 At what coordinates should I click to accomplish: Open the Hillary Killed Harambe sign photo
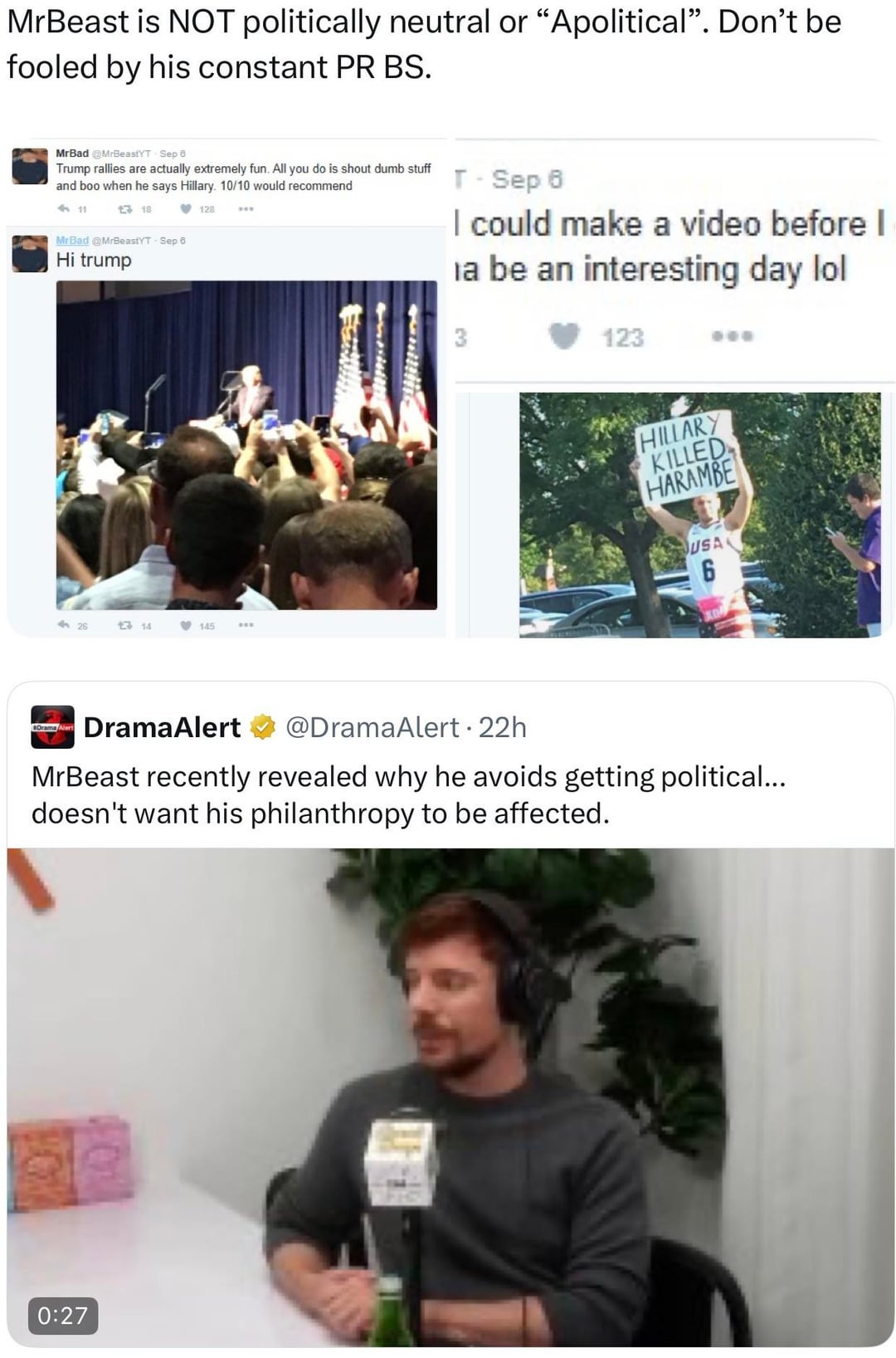tap(700, 515)
